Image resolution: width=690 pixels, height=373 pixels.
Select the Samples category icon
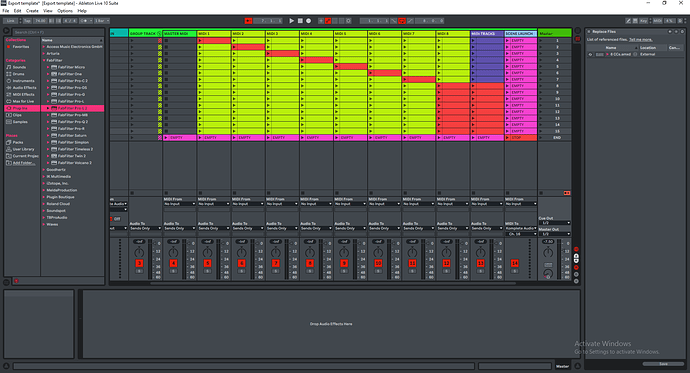[x=8, y=122]
